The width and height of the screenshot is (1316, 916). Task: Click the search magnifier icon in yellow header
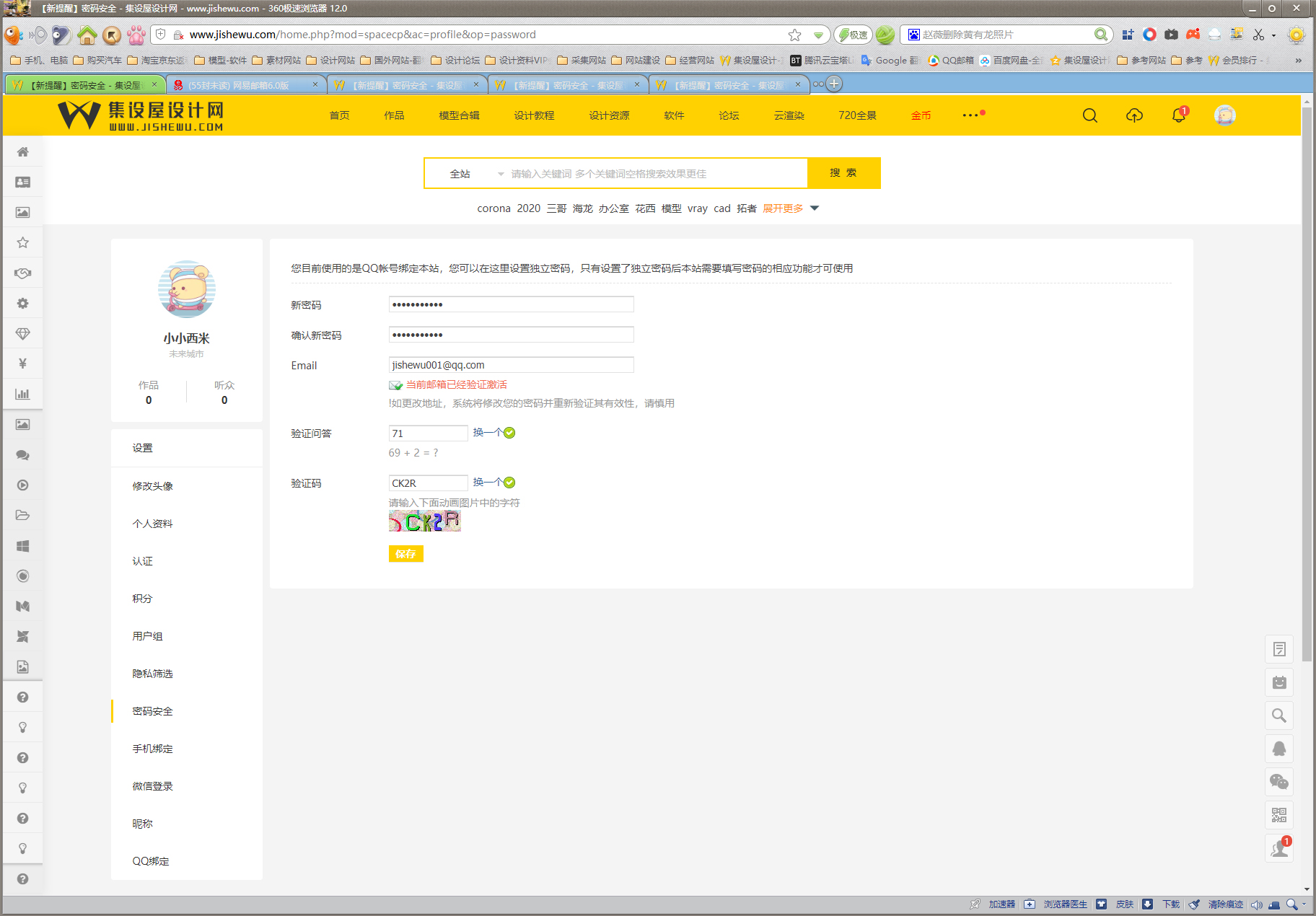click(1090, 115)
